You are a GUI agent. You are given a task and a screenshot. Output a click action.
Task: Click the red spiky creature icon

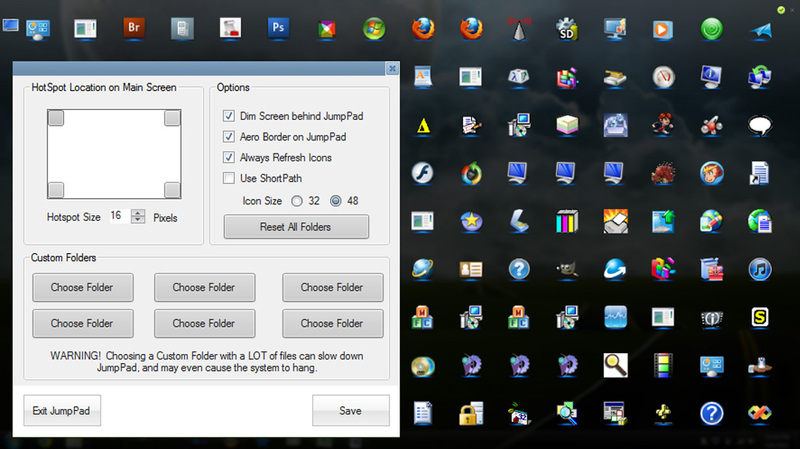663,173
